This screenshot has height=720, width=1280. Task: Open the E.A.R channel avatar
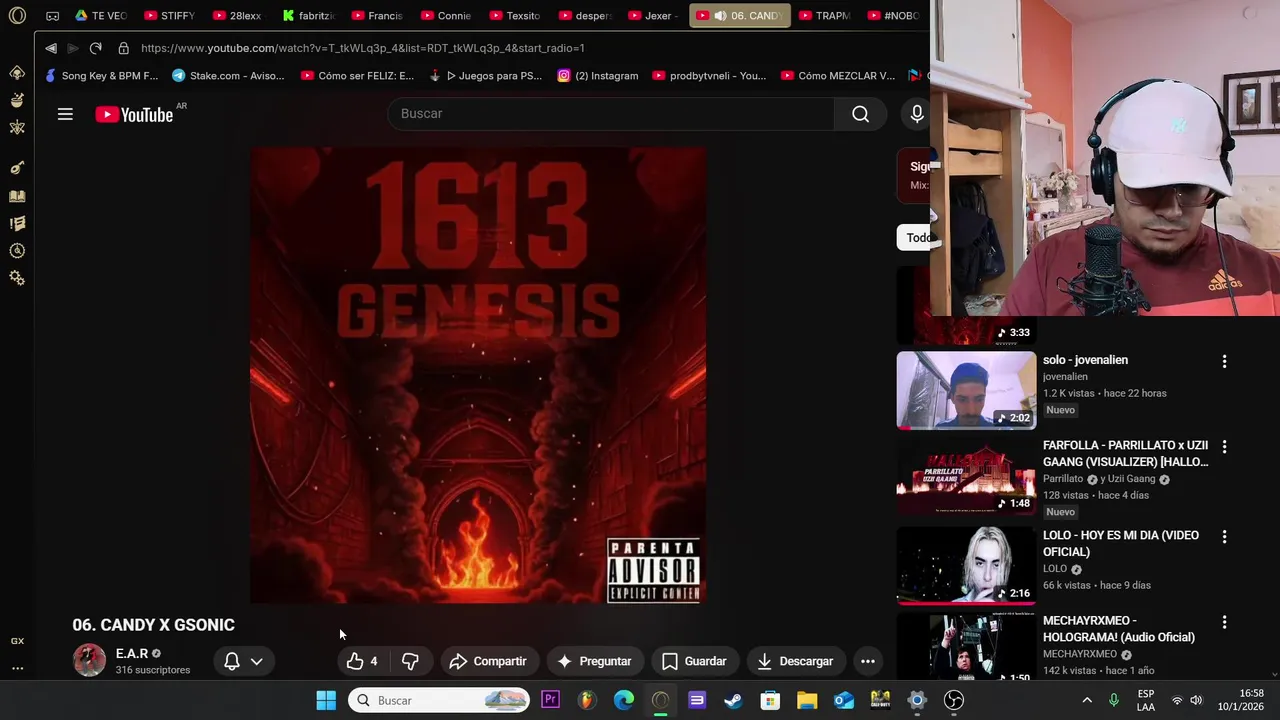pos(89,660)
